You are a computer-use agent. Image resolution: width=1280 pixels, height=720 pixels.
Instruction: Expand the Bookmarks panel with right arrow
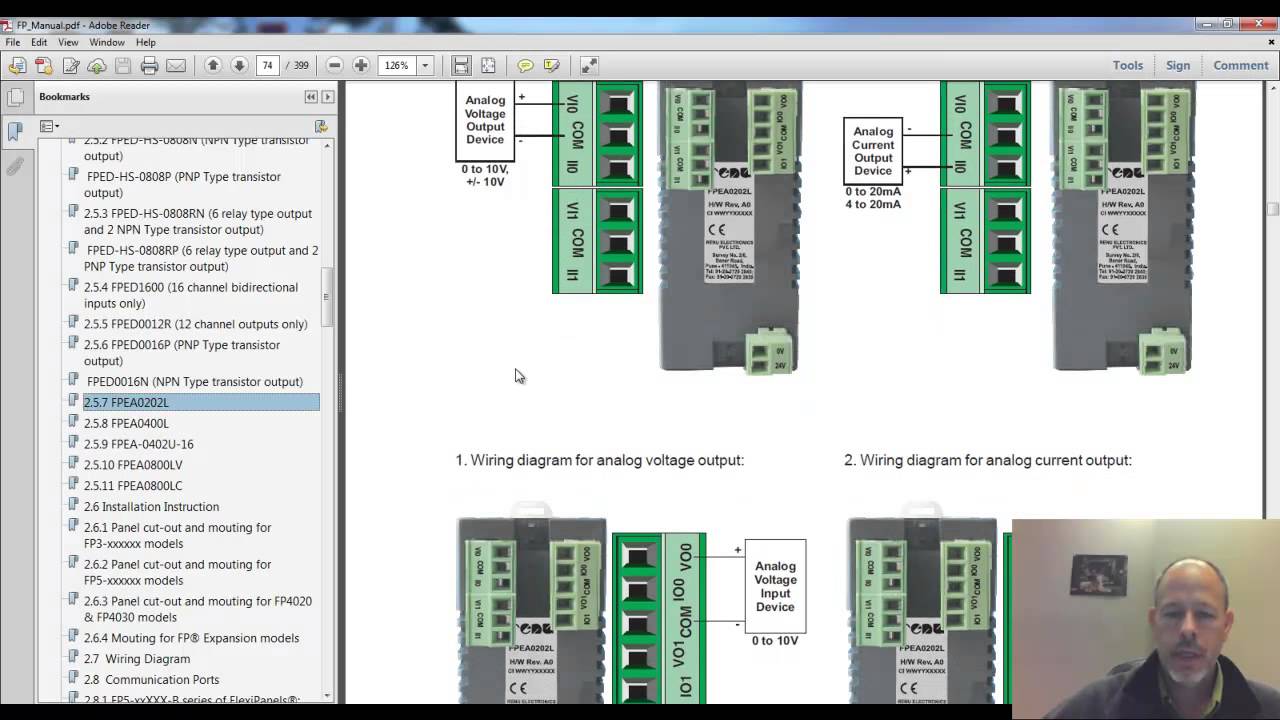coord(327,97)
